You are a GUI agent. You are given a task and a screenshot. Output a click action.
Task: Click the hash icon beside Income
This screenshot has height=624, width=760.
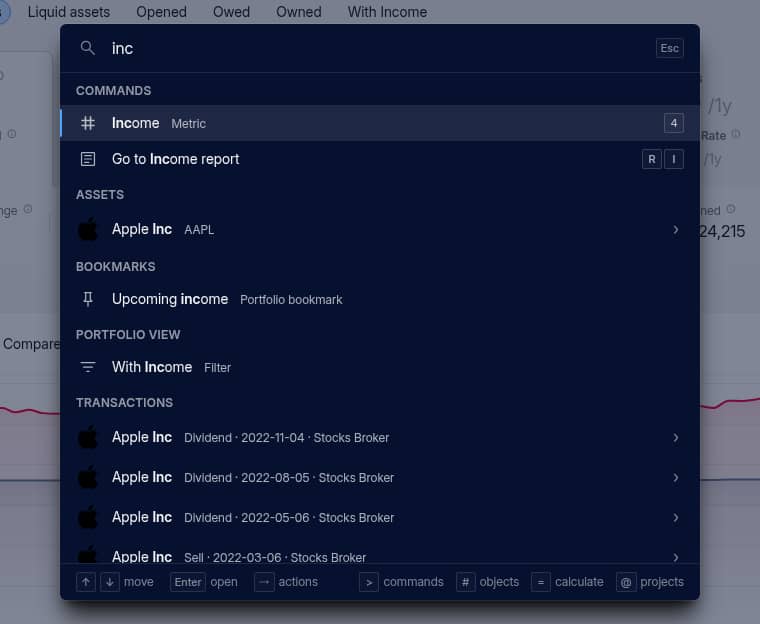pos(88,123)
